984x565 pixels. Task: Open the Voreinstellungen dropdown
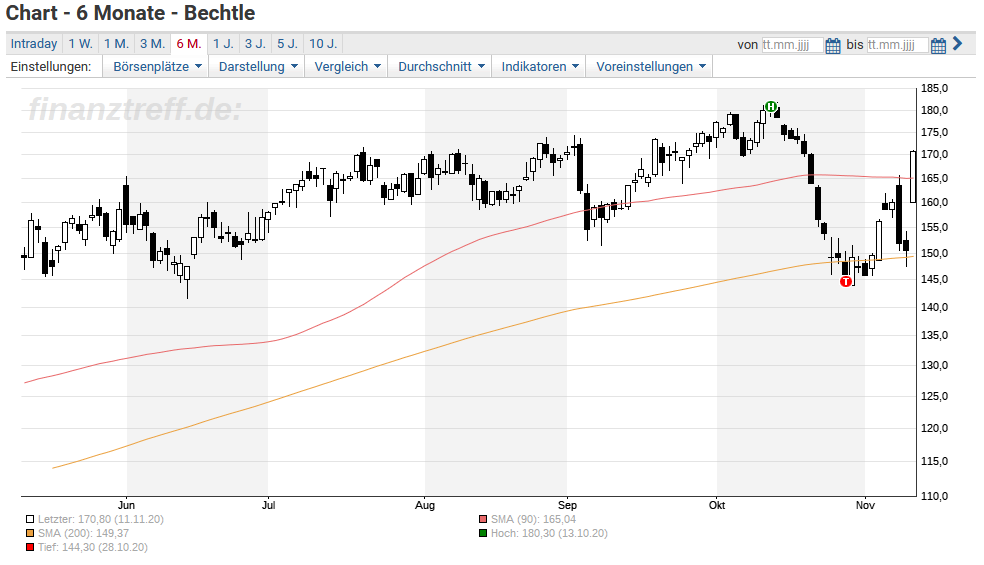(x=650, y=67)
